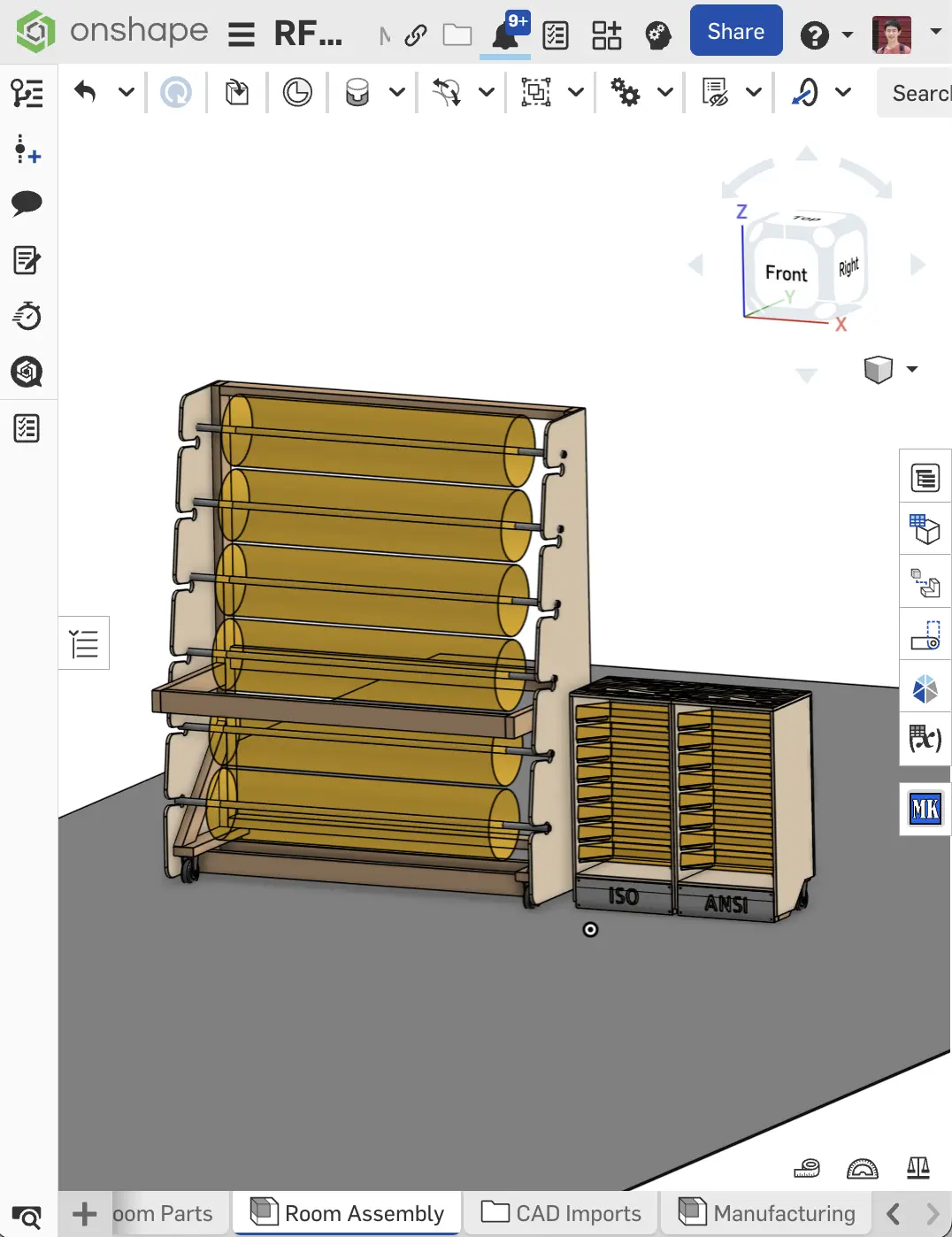Image resolution: width=952 pixels, height=1237 pixels.
Task: Open the notifications bell
Action: pyautogui.click(x=505, y=35)
